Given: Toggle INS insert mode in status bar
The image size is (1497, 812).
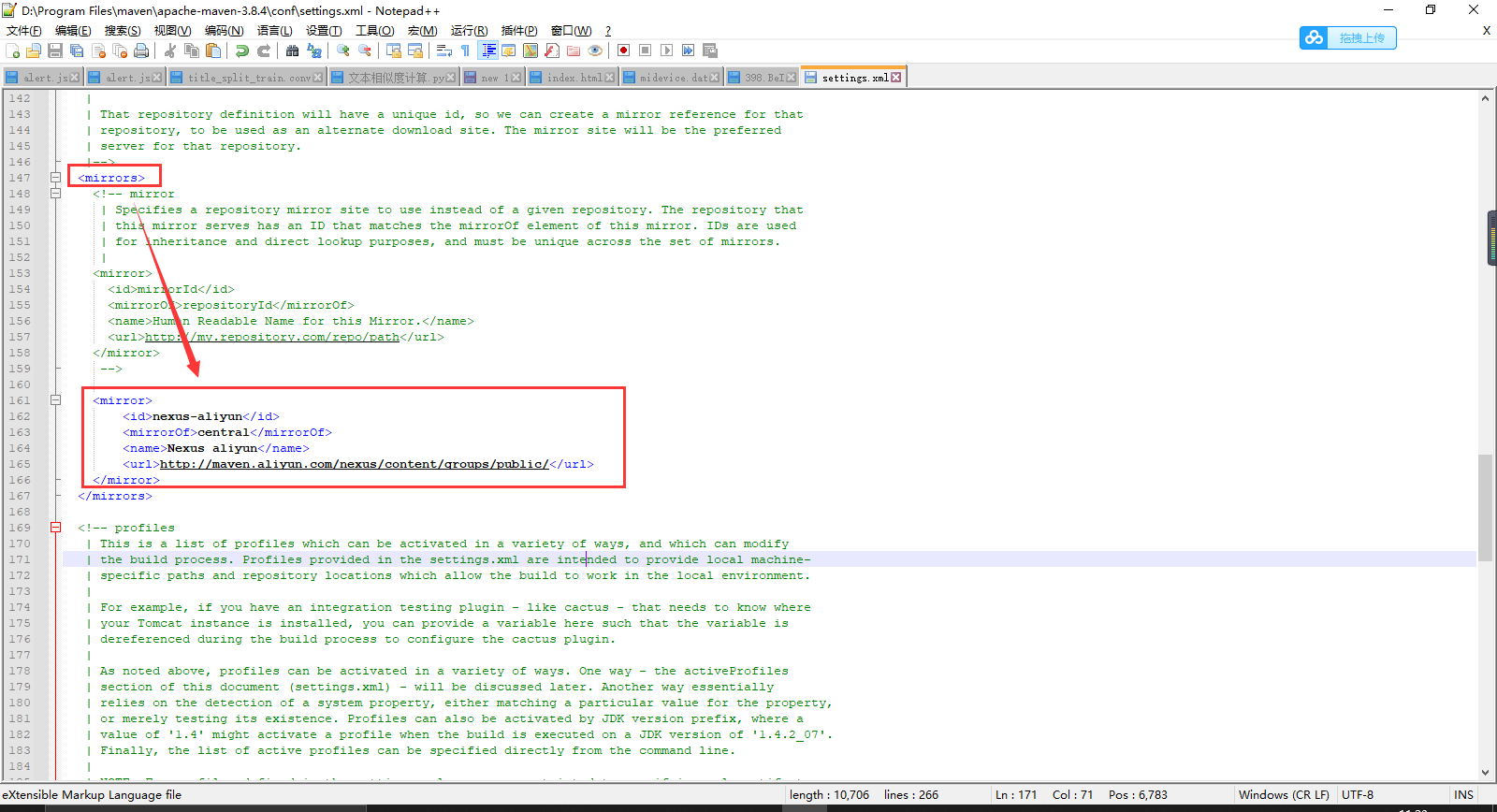Looking at the screenshot, I should coord(1463,795).
